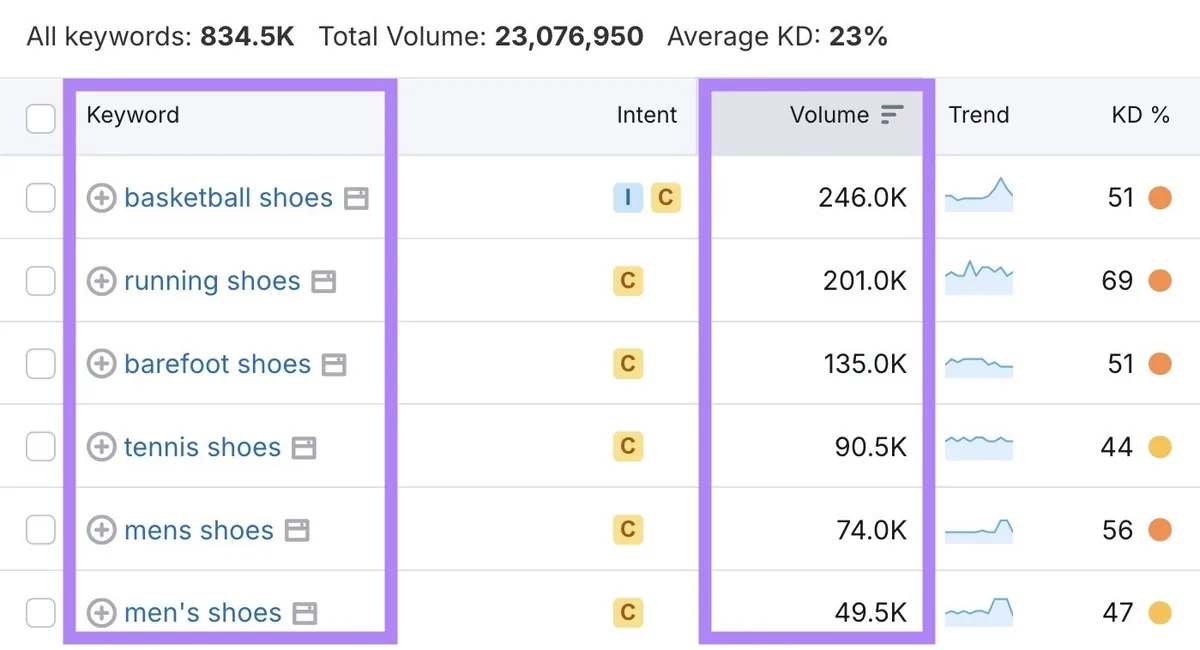View trend sparkline for barefoot shoes

point(979,365)
